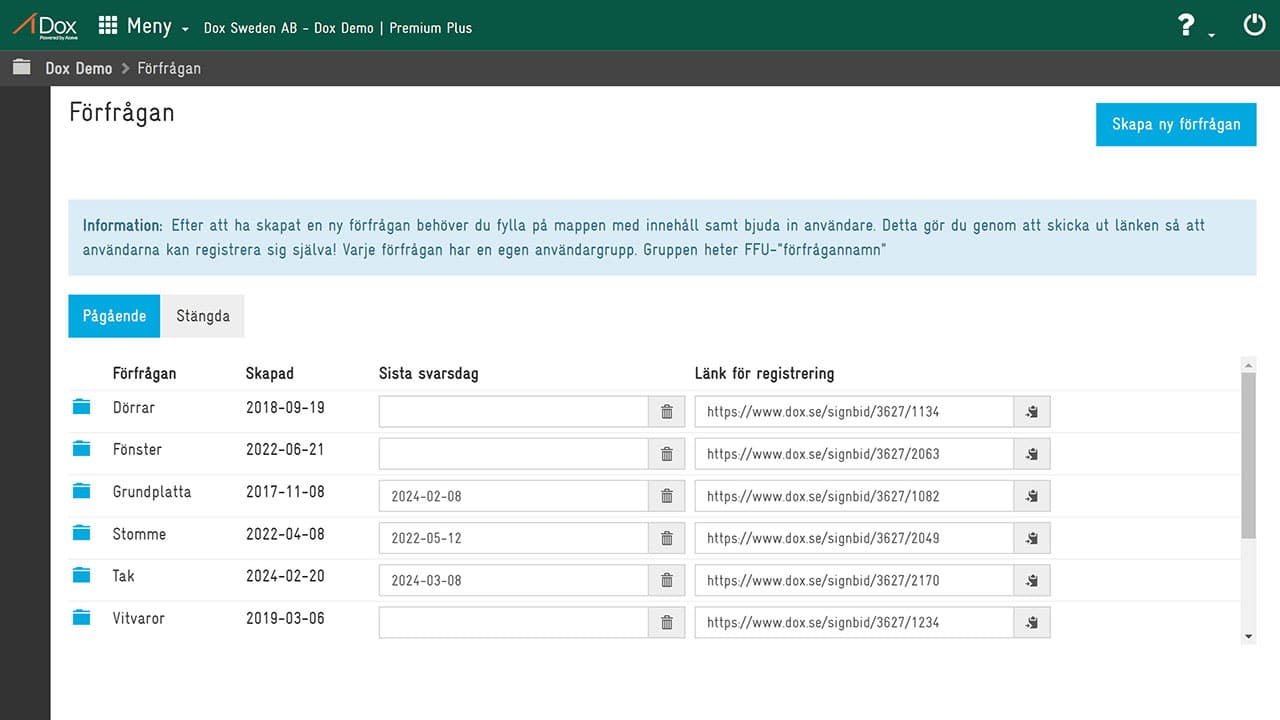
Task: Delete the Sista svarsdag date for Tak
Action: (x=667, y=580)
